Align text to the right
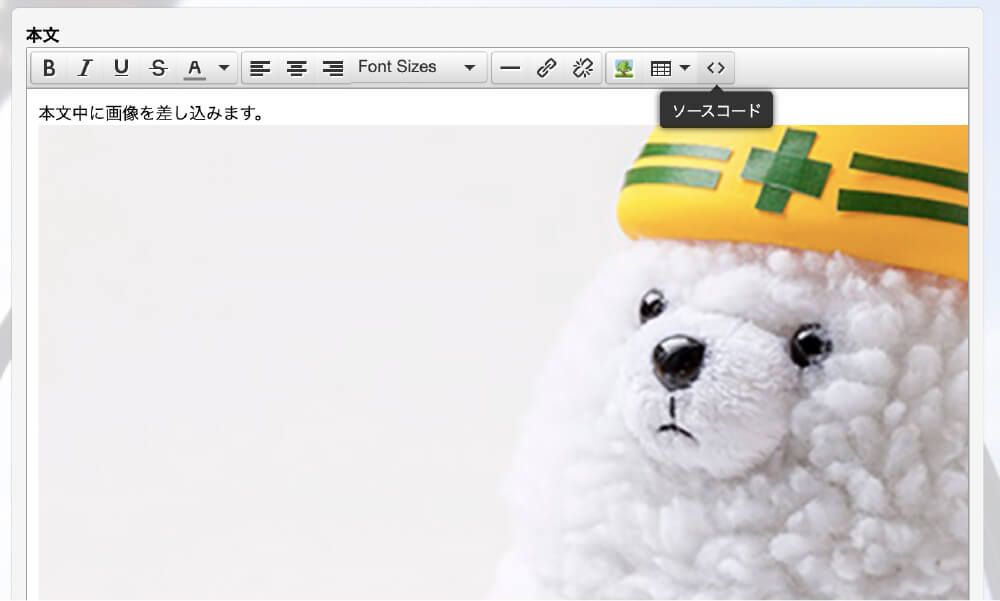Screen dimensions: 1000x601 (x=333, y=68)
